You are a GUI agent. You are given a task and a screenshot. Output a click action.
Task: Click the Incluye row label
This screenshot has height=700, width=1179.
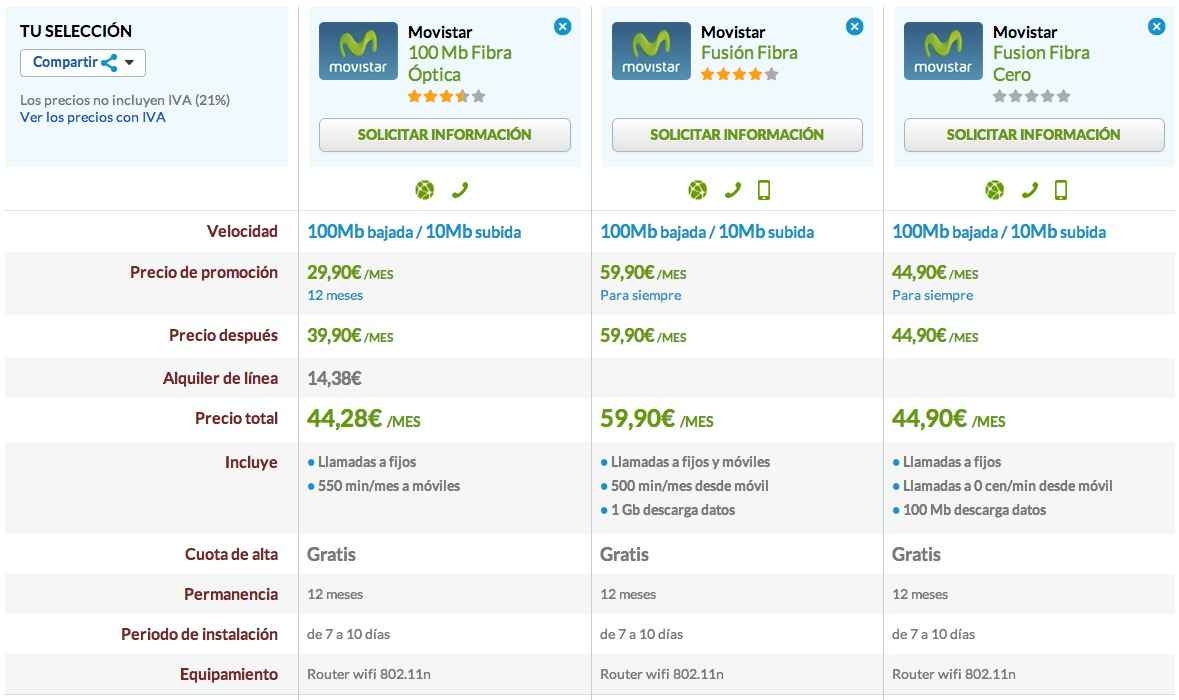[251, 463]
